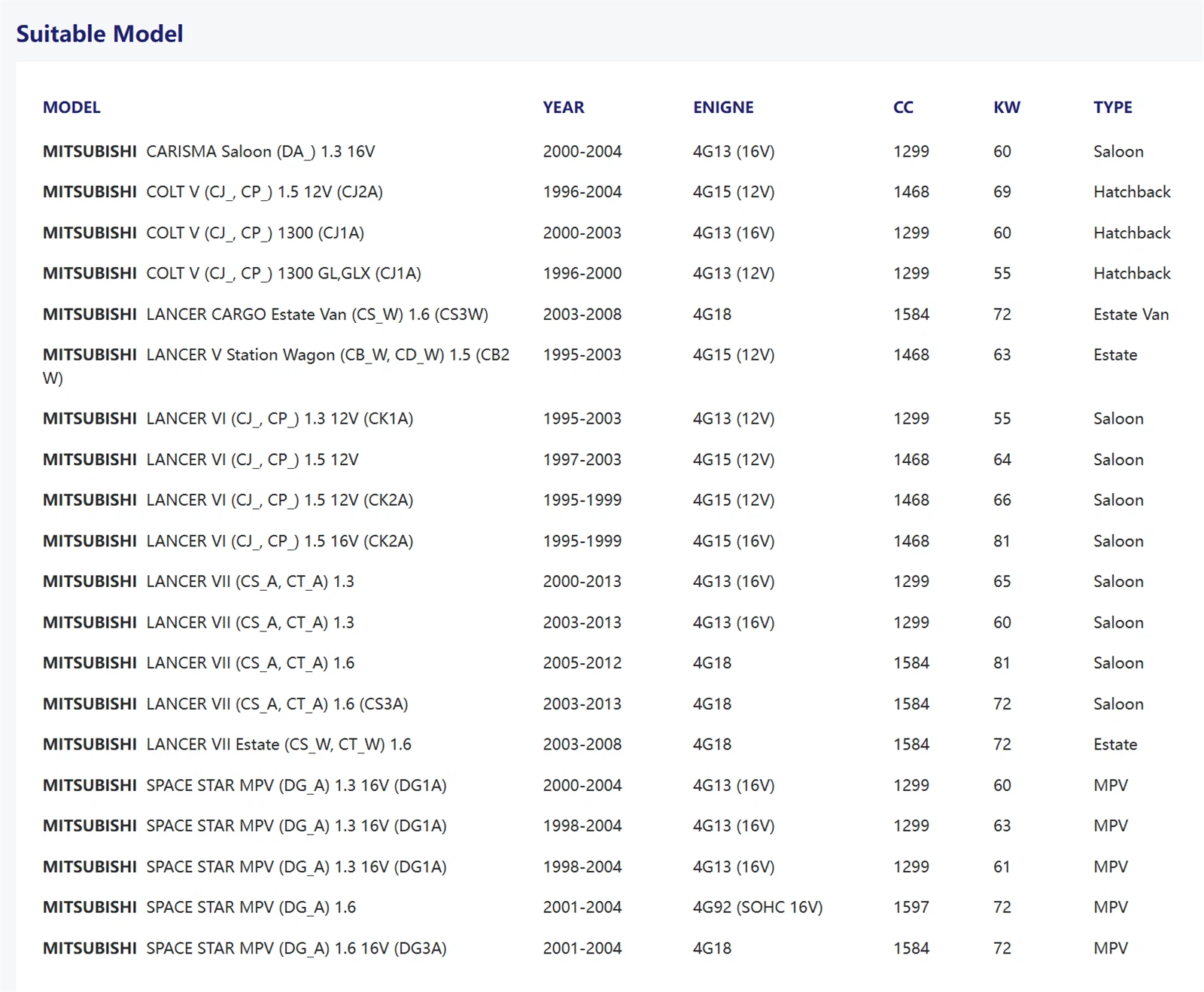Select LANCER VI 1.3 12V (CK1A) model
The width and height of the screenshot is (1204, 992).
pyautogui.click(x=228, y=418)
